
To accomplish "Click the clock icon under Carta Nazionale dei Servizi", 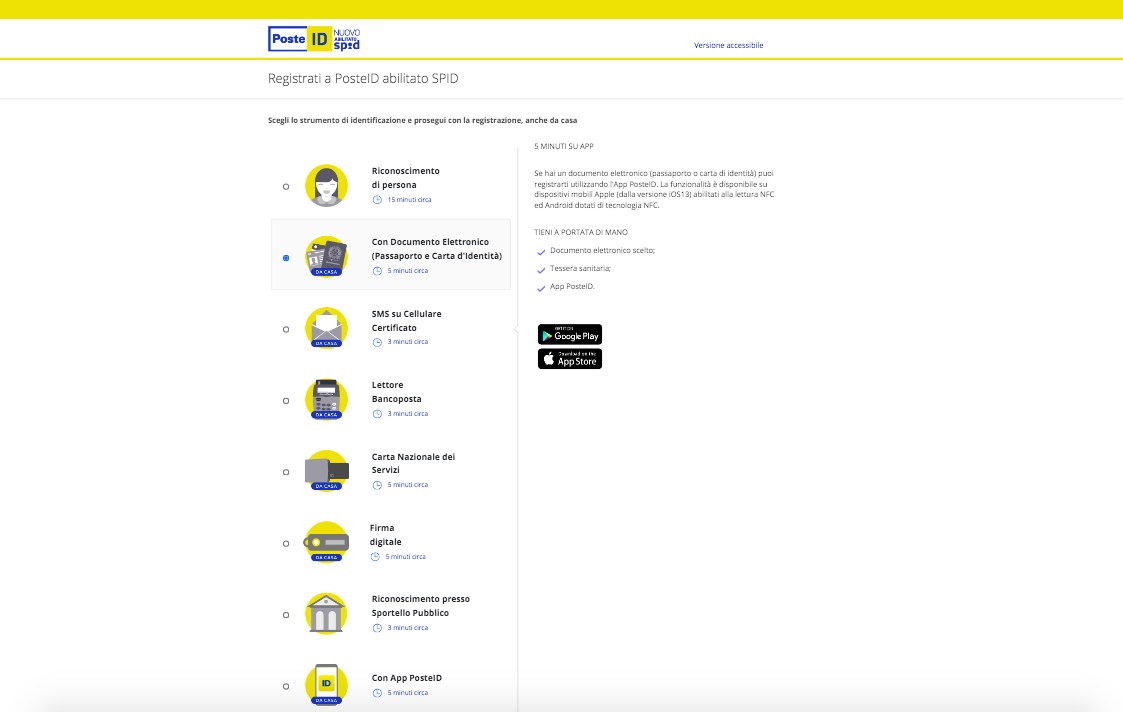I will coord(377,485).
